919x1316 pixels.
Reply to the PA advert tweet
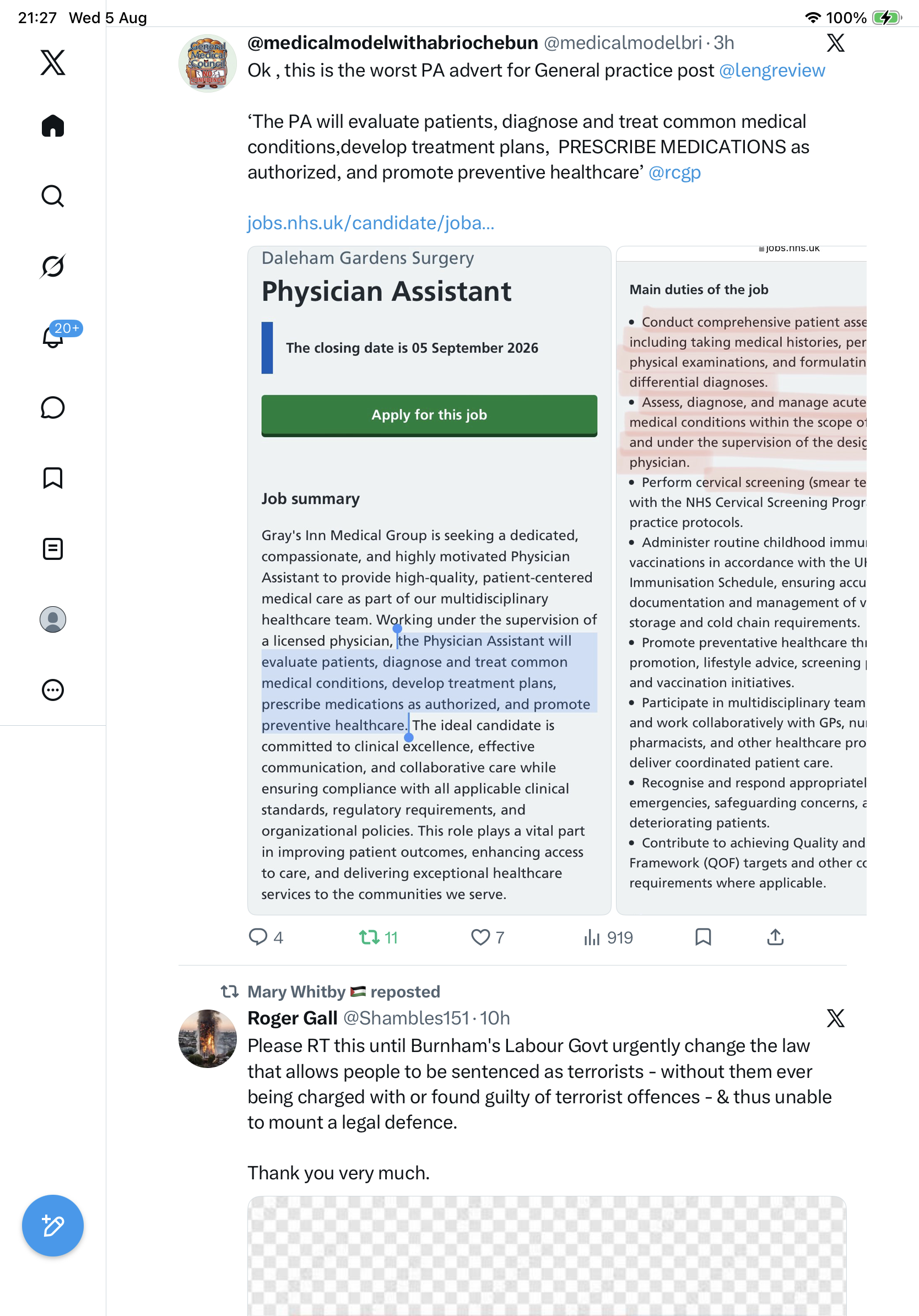tap(265, 937)
